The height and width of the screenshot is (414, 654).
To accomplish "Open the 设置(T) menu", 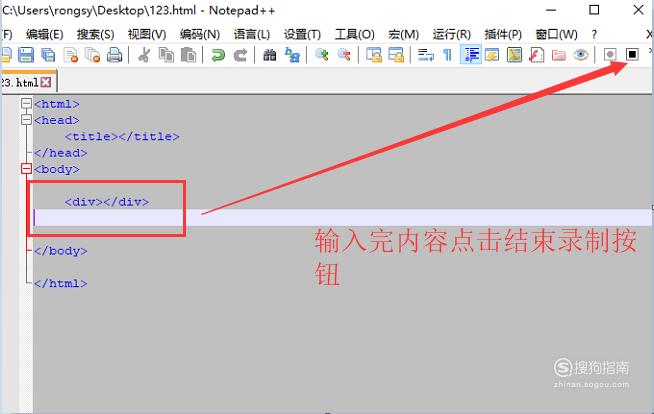I will [302, 34].
